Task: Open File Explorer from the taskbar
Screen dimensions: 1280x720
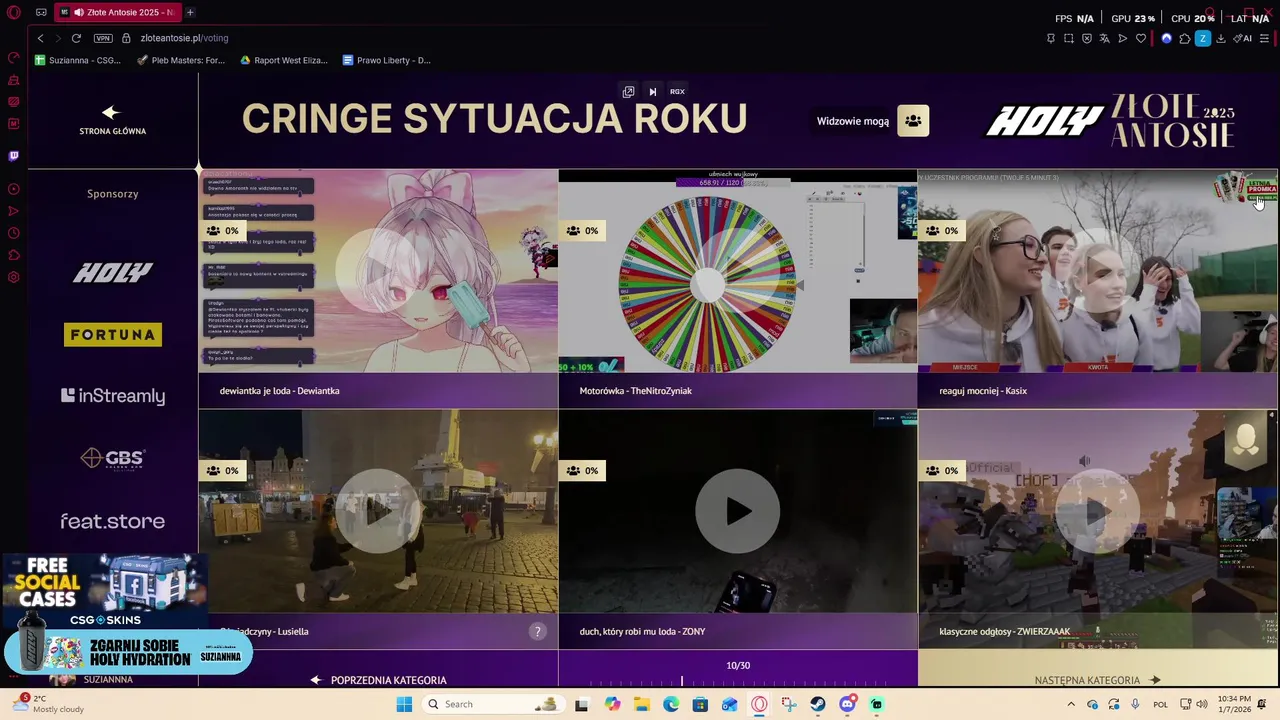Action: [x=641, y=704]
